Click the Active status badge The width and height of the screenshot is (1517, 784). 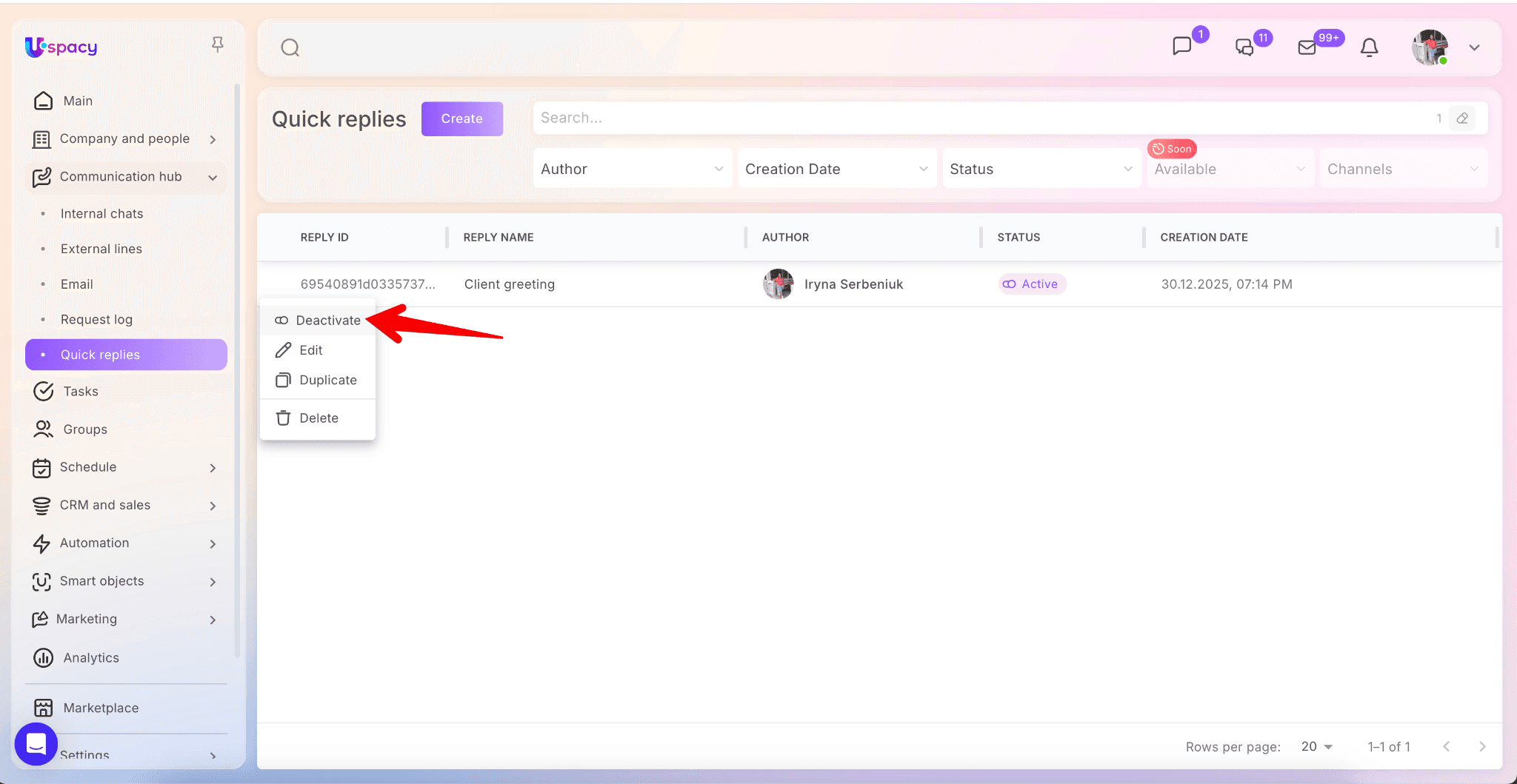click(x=1032, y=284)
